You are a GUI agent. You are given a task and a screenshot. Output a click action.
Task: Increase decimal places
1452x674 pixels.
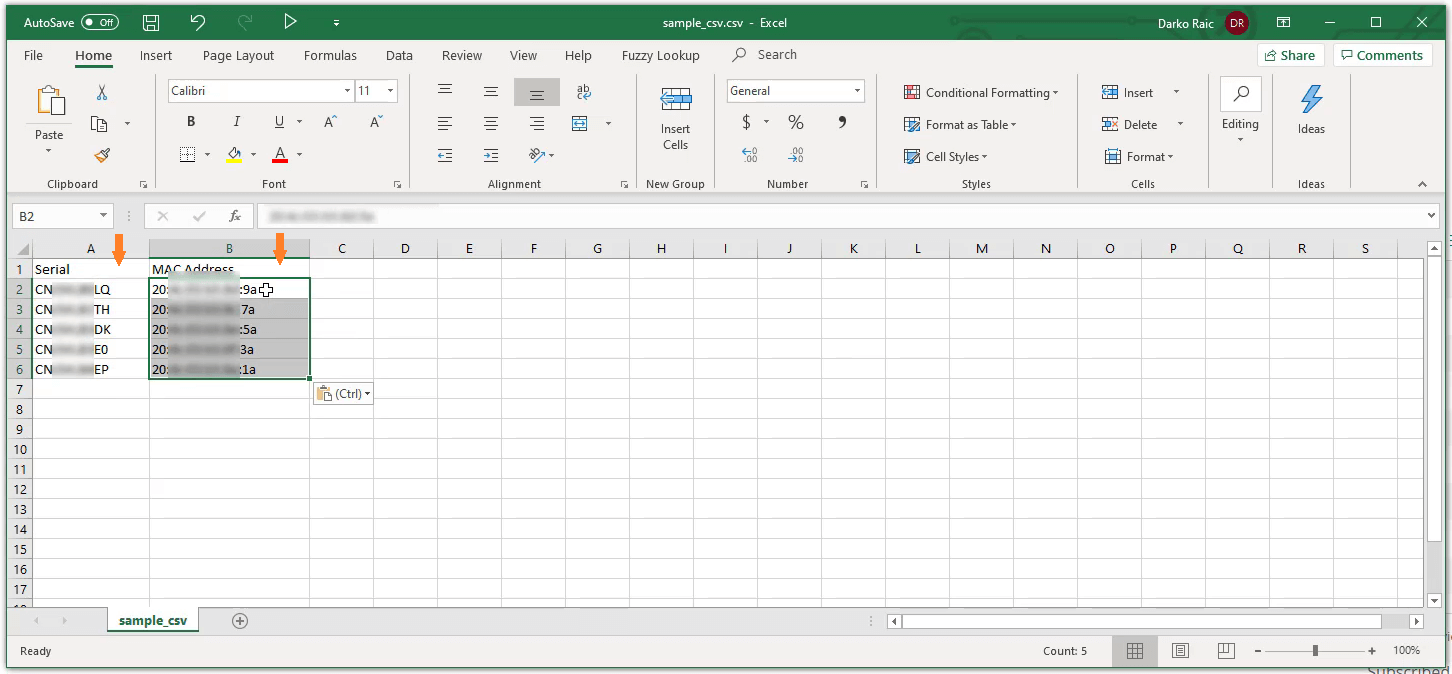pos(750,155)
